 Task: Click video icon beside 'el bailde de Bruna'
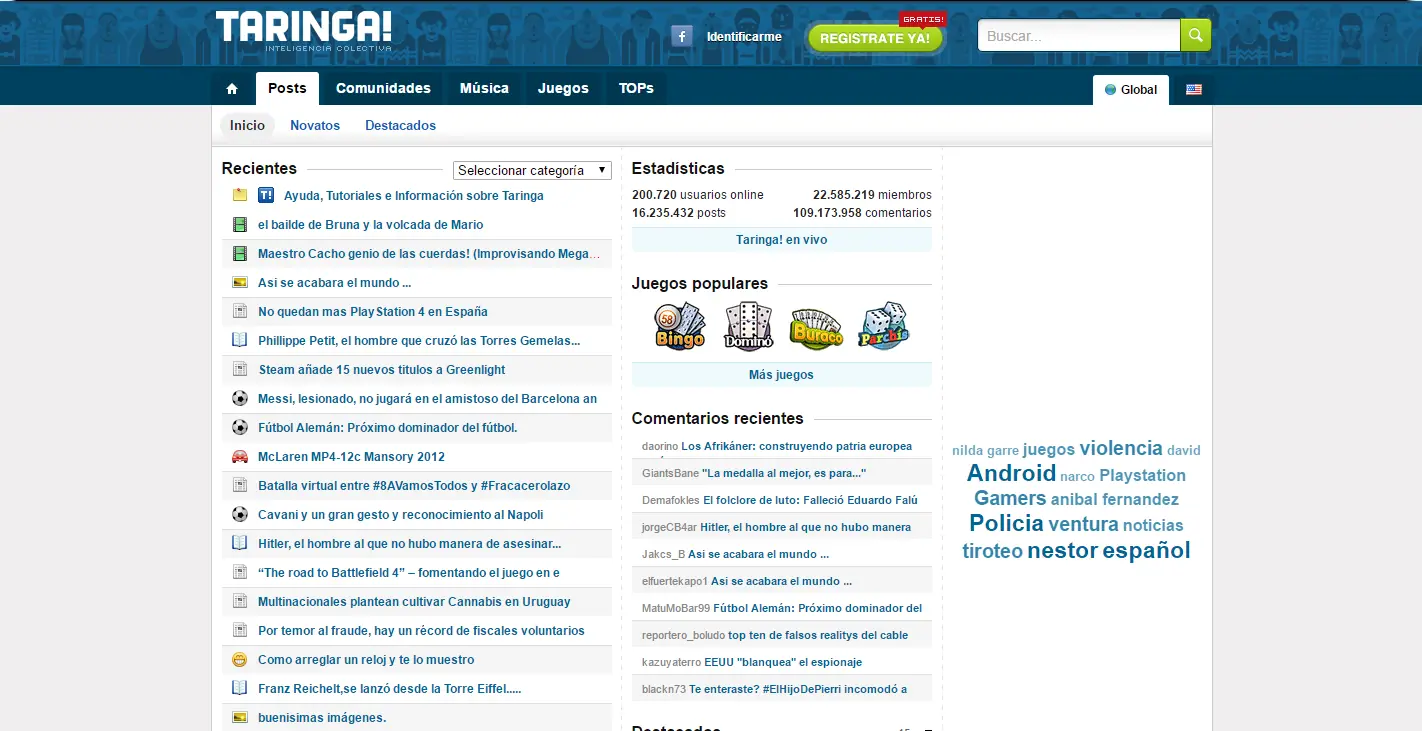[240, 225]
